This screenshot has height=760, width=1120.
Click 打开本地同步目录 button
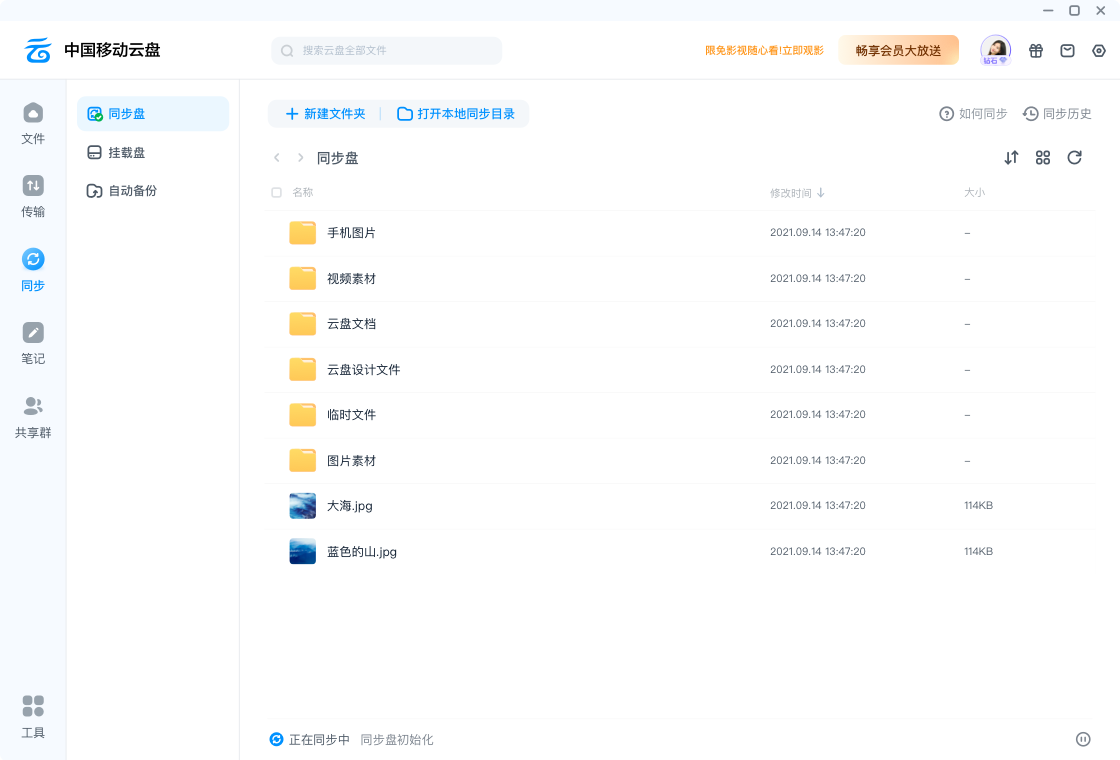click(x=456, y=114)
